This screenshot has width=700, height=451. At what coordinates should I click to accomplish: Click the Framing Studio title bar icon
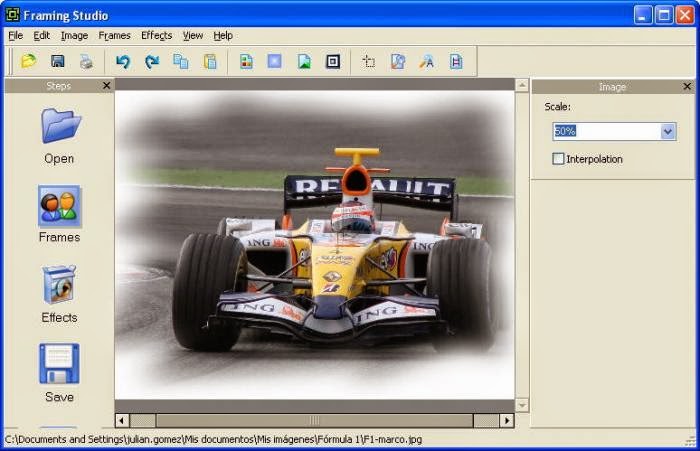[x=12, y=15]
